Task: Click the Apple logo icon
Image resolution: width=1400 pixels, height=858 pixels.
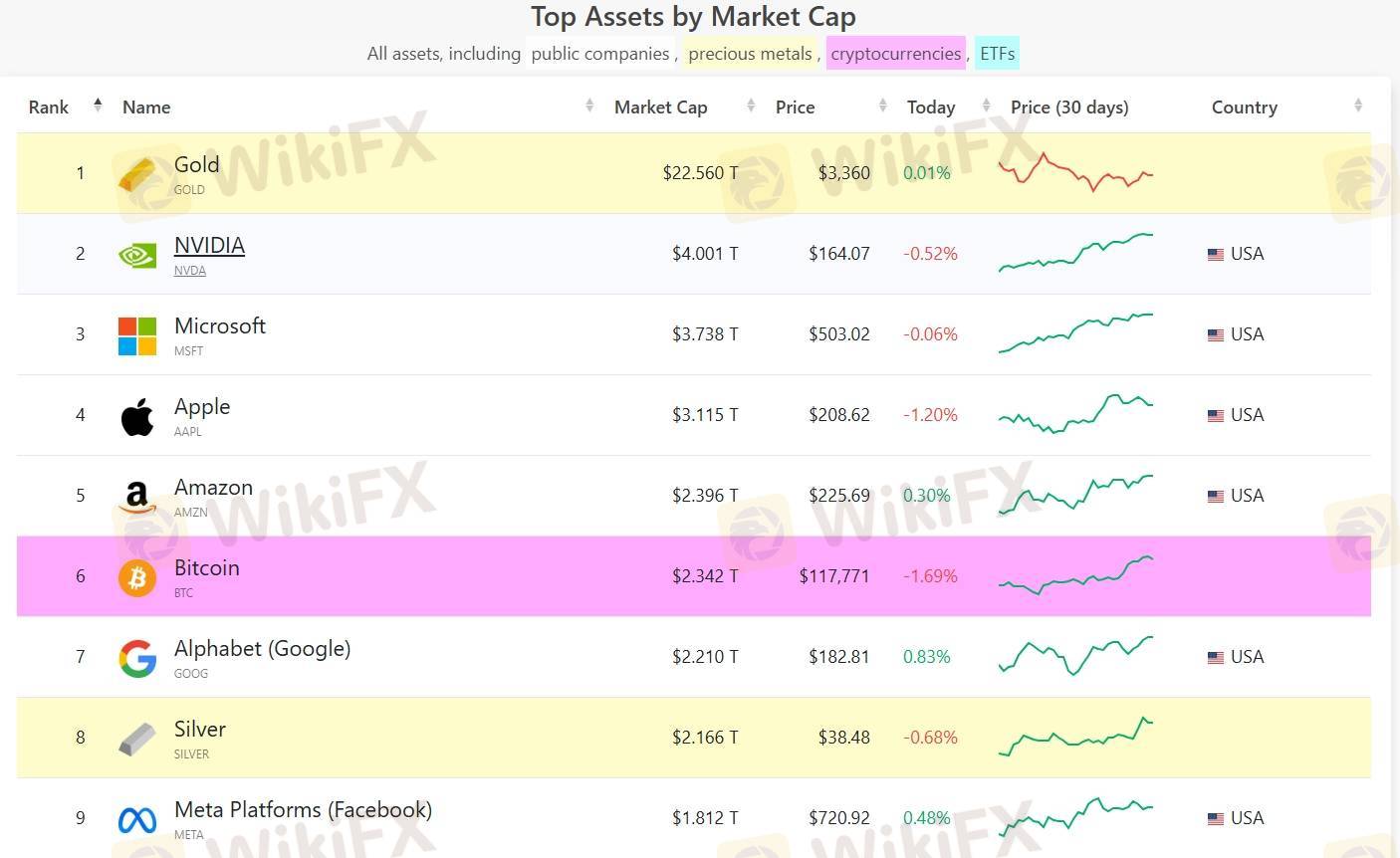Action: tap(137, 417)
